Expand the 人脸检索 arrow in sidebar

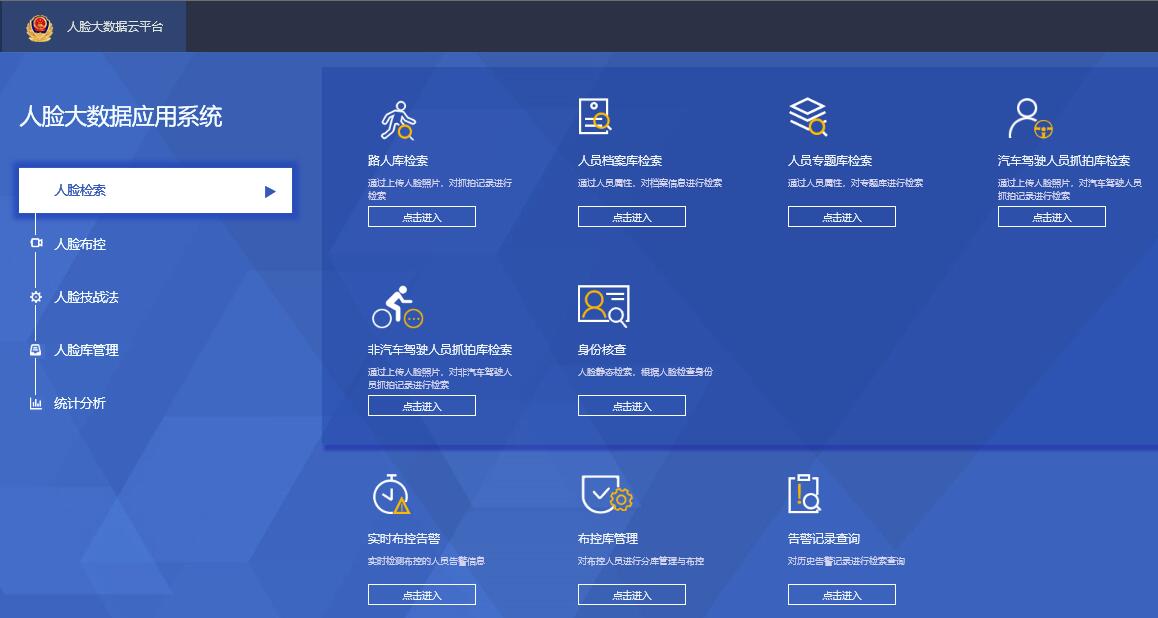coord(270,191)
